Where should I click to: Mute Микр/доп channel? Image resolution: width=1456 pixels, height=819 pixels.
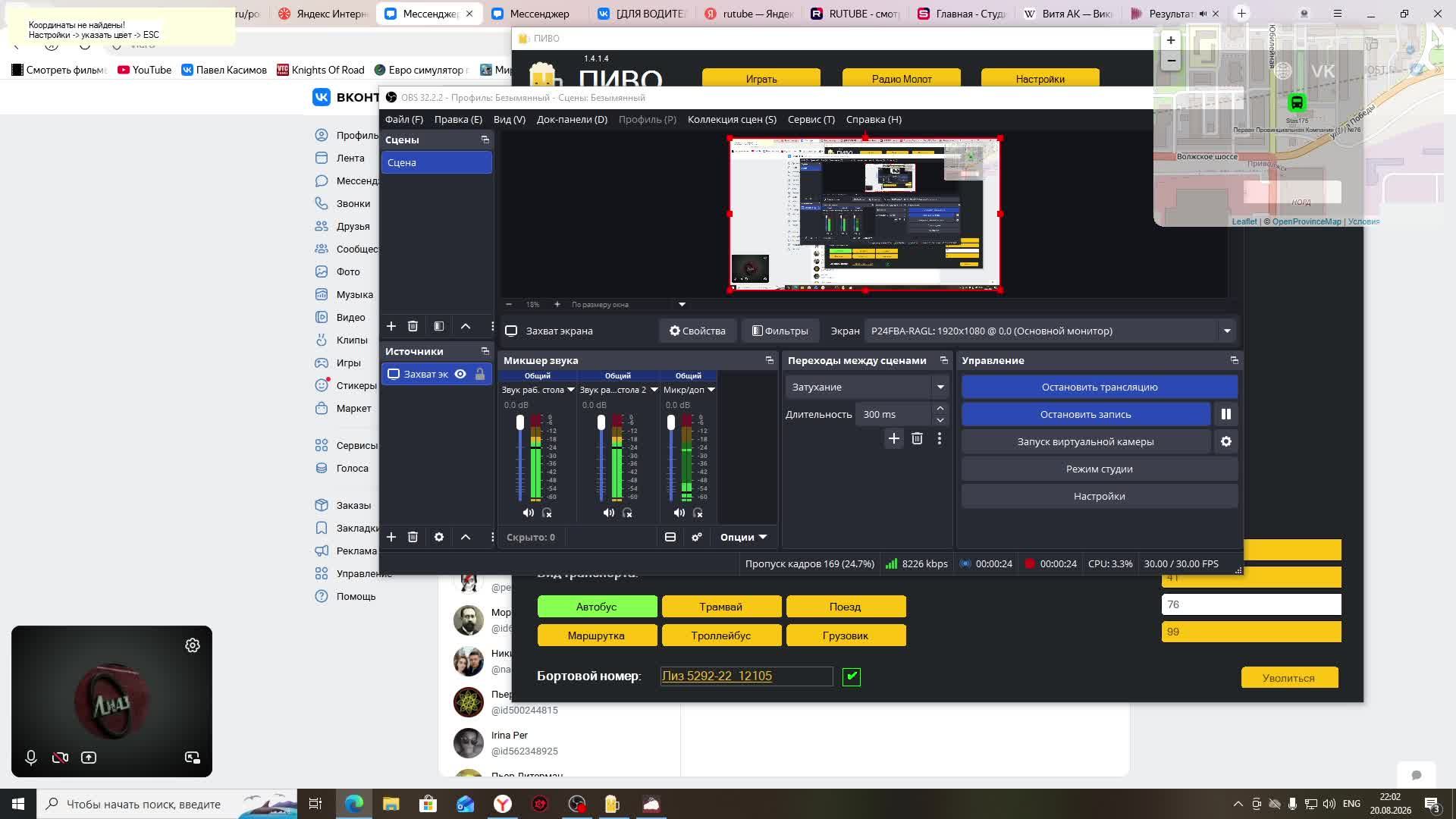(679, 513)
